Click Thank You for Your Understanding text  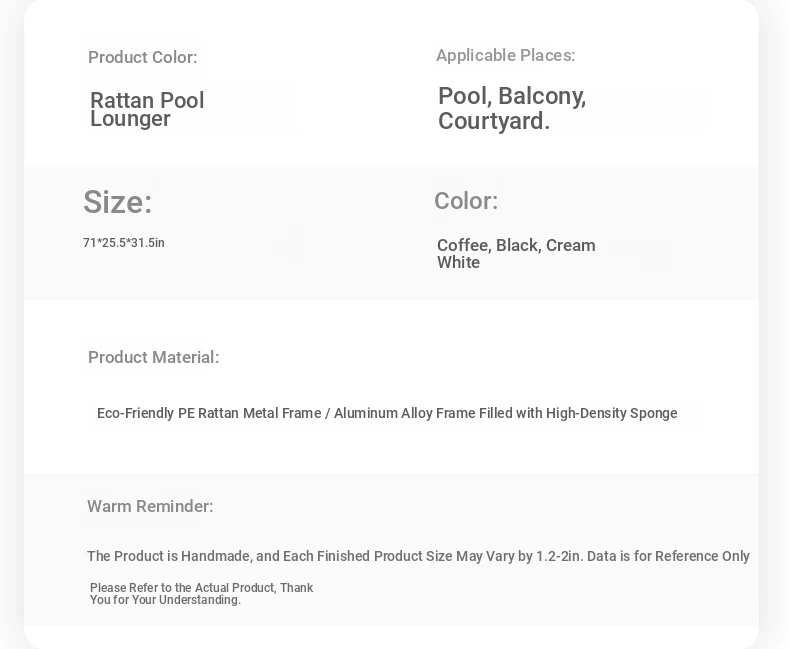pyautogui.click(x=202, y=594)
